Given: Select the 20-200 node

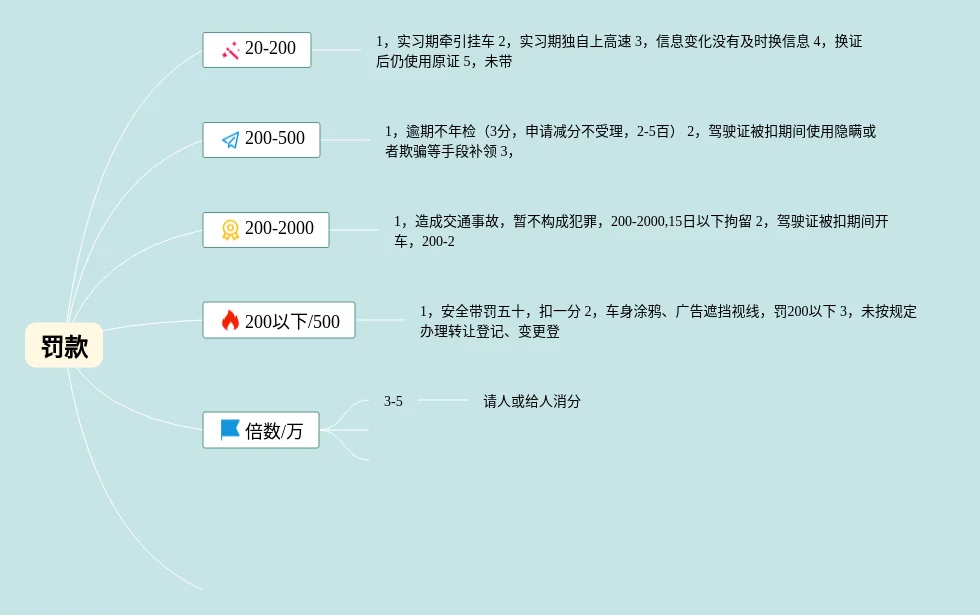Looking at the screenshot, I should point(257,50).
